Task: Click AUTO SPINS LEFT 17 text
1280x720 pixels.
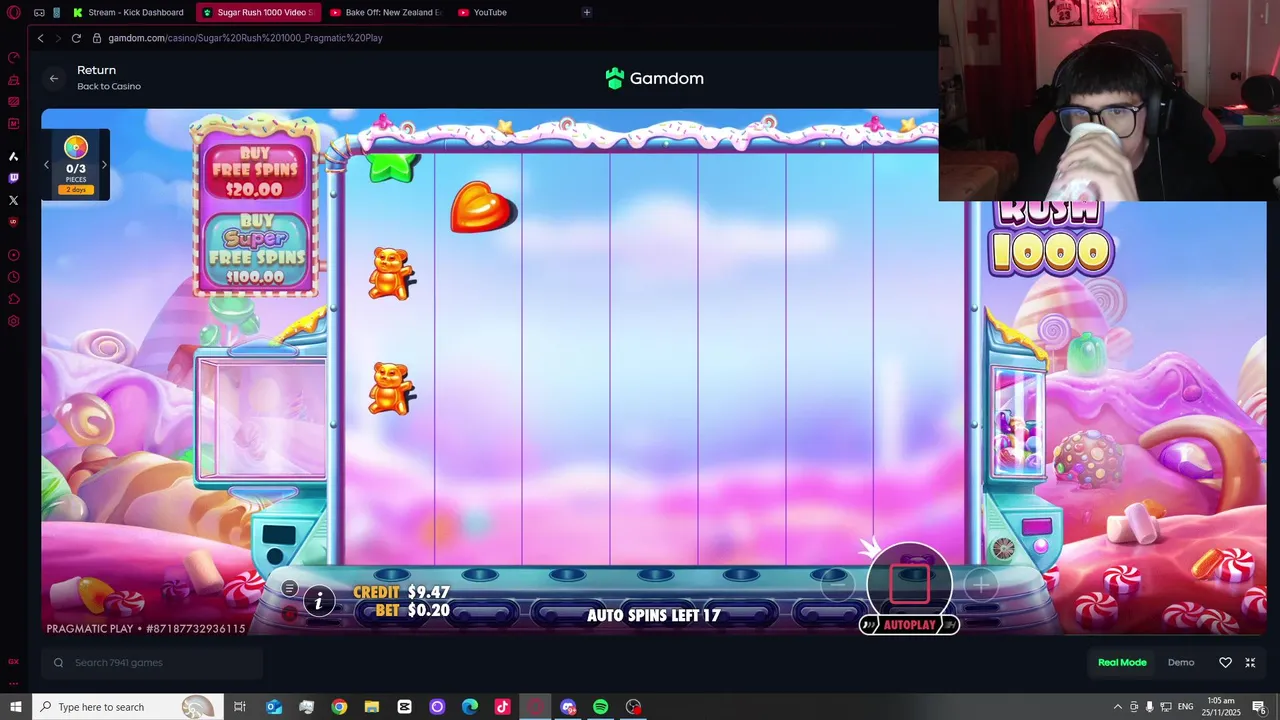Action: coord(653,615)
